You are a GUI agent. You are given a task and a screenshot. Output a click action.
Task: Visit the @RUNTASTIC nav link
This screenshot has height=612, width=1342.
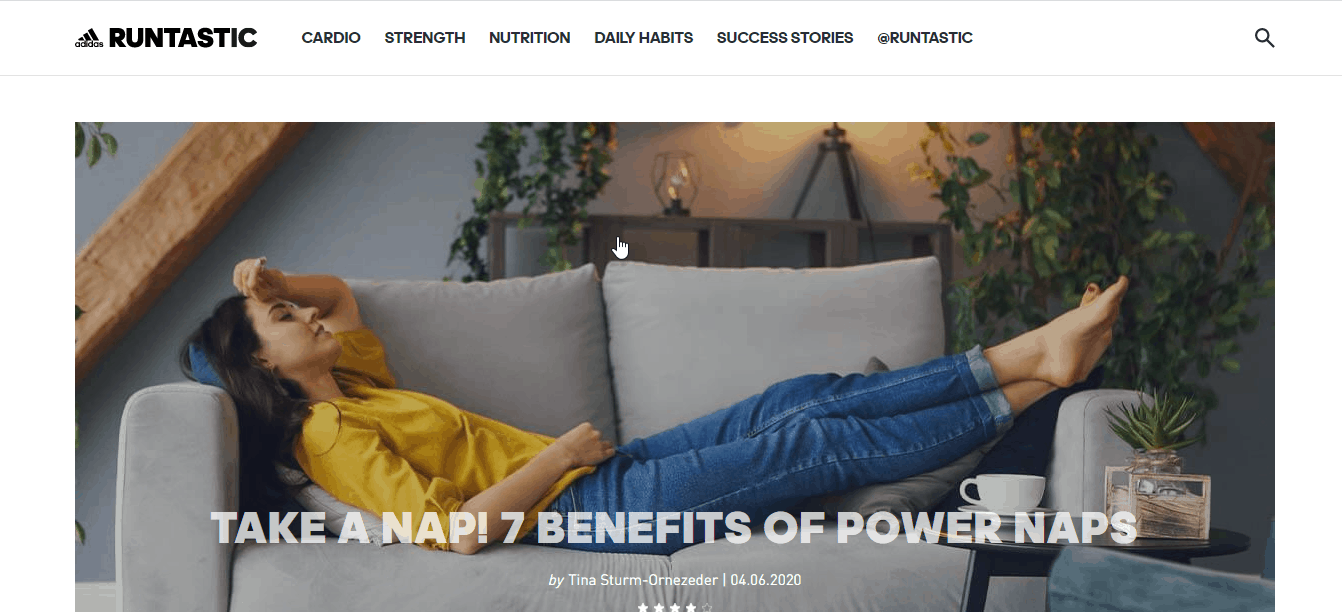point(925,38)
